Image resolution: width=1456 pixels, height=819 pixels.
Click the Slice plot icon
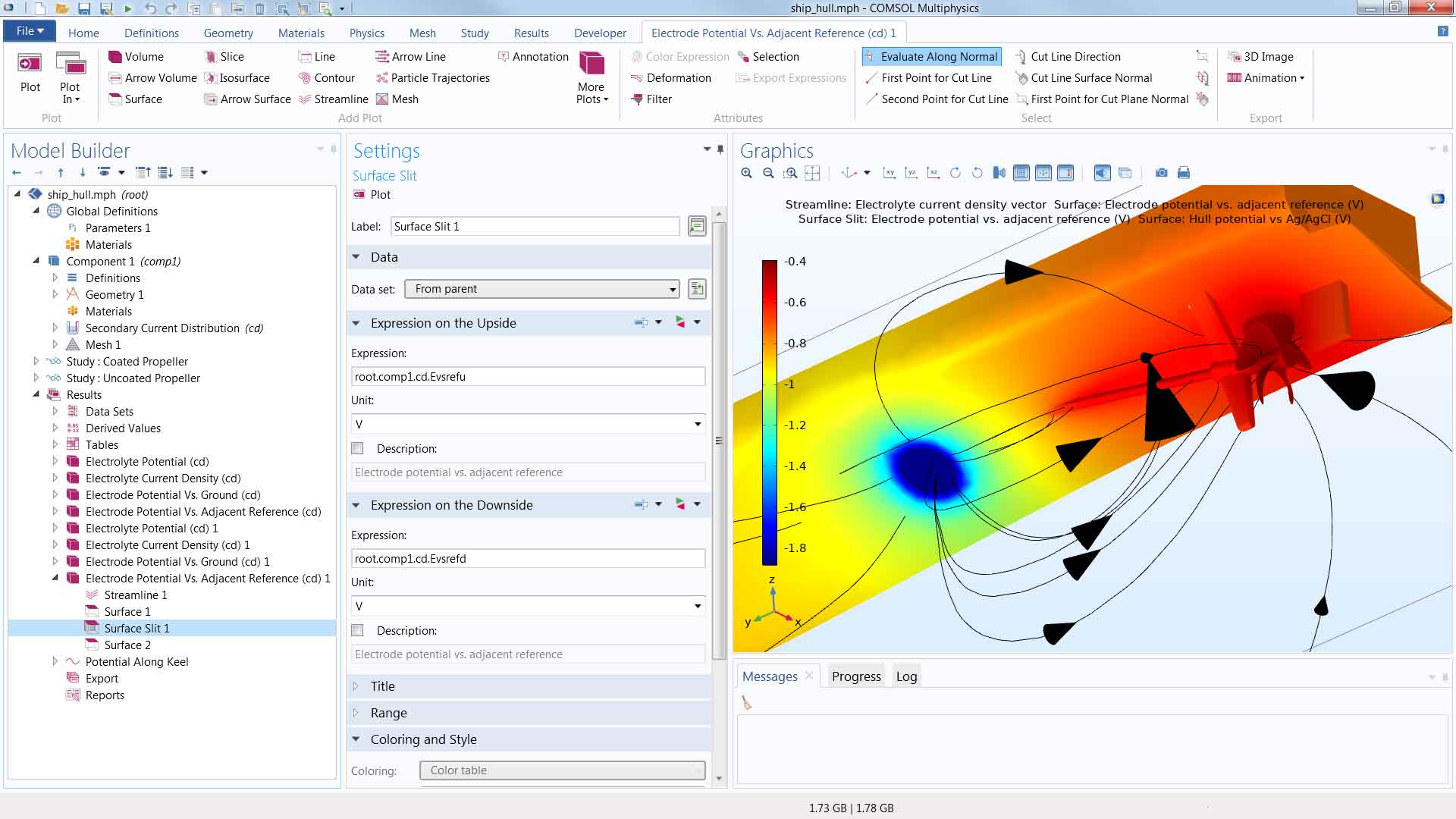tap(212, 57)
